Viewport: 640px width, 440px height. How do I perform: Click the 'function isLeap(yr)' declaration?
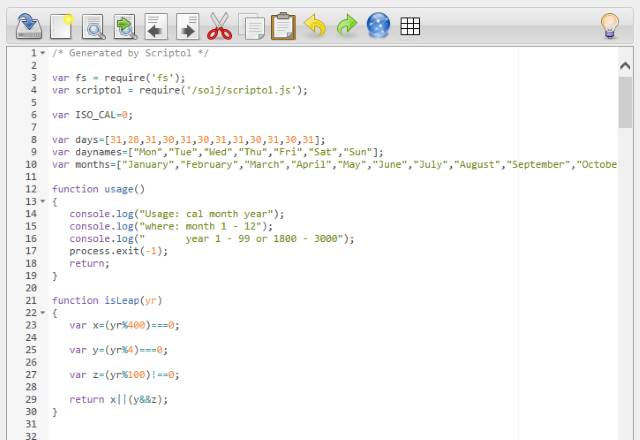[107, 300]
